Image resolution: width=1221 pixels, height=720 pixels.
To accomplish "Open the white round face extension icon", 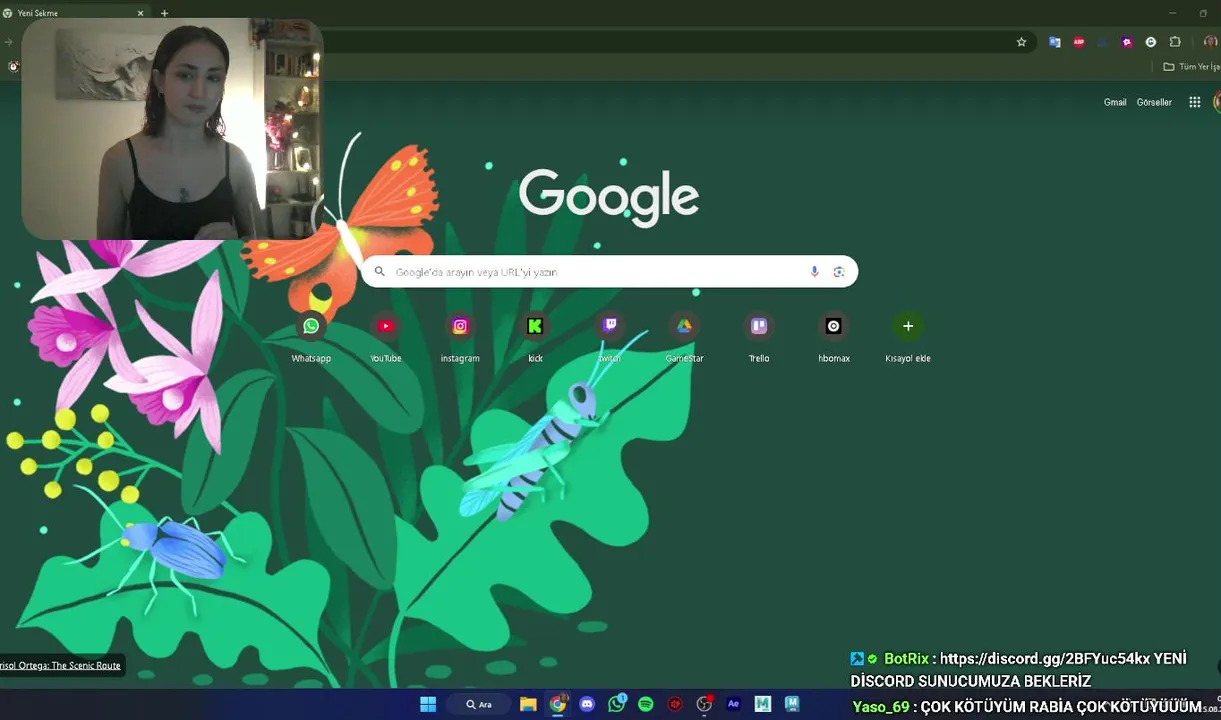I will click(x=1151, y=42).
